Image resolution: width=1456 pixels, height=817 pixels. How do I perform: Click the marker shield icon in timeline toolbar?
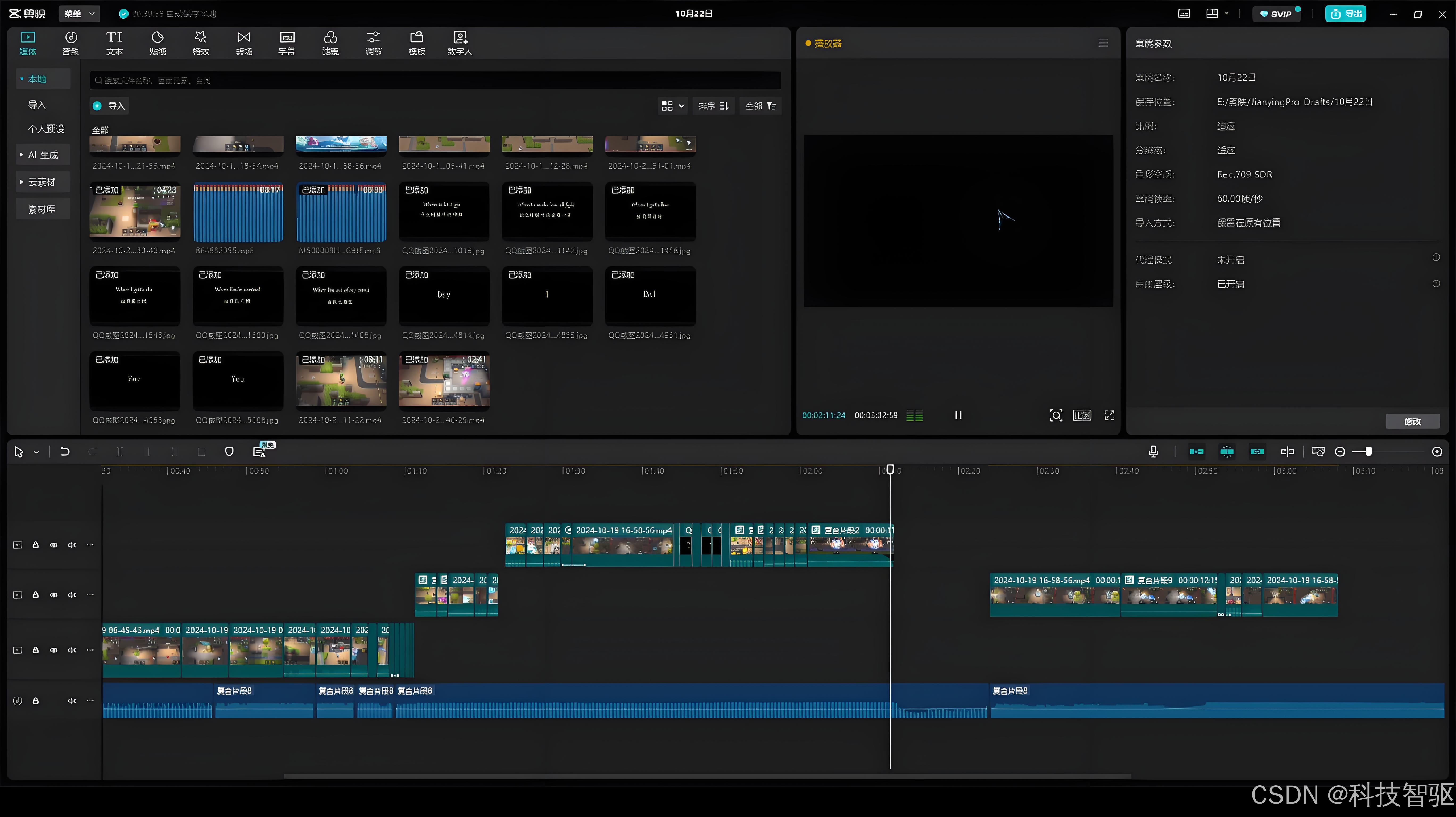229,451
